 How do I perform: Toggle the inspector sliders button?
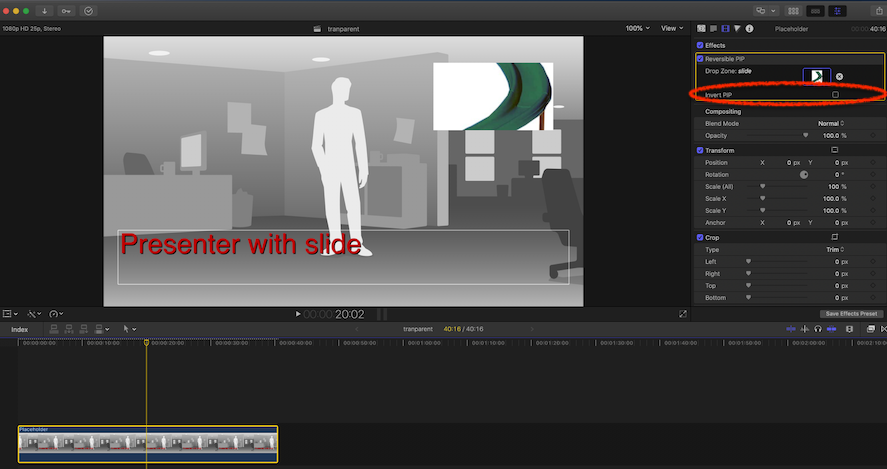click(837, 11)
